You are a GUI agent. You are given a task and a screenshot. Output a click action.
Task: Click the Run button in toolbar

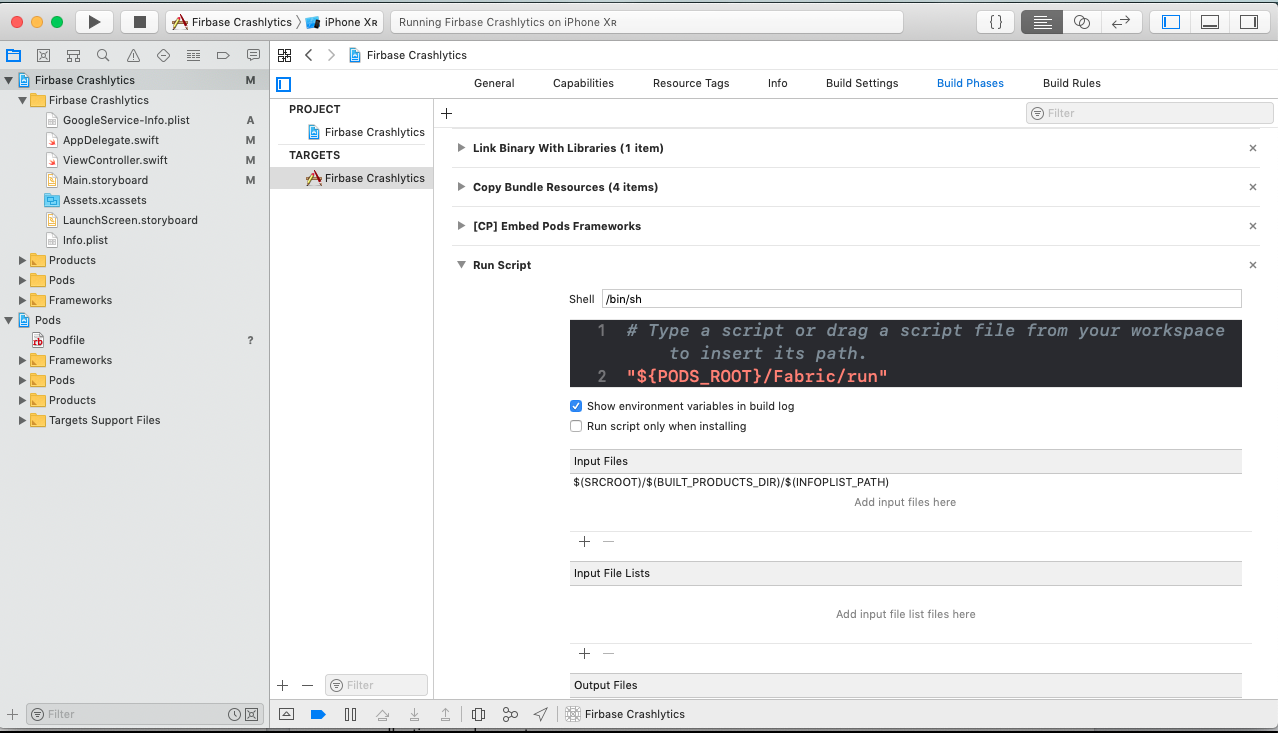pos(94,22)
